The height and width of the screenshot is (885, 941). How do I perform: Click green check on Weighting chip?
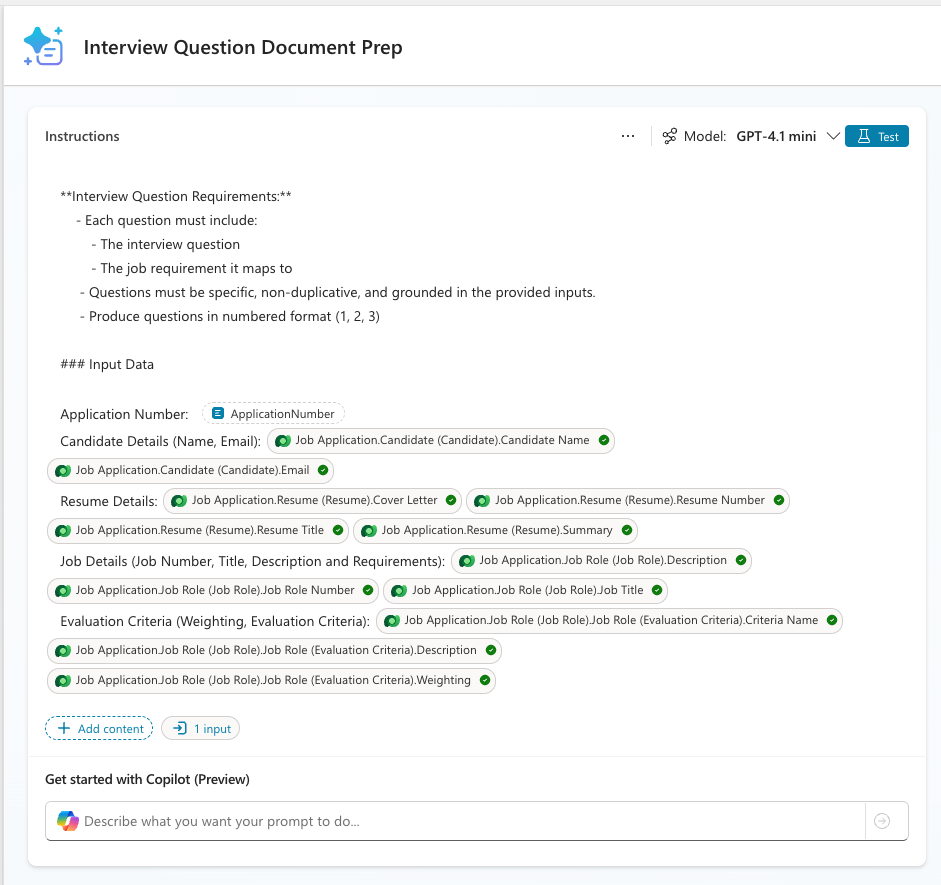(485, 680)
